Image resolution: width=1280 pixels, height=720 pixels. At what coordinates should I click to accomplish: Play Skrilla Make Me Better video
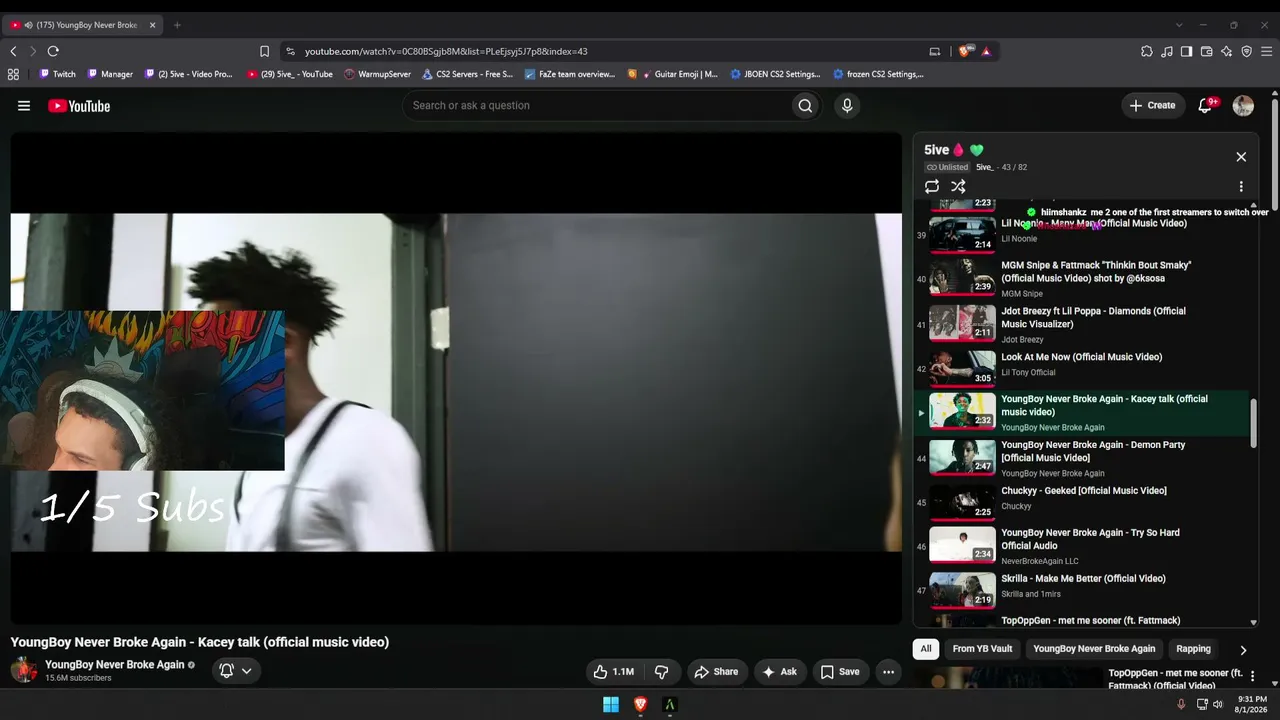(1084, 589)
